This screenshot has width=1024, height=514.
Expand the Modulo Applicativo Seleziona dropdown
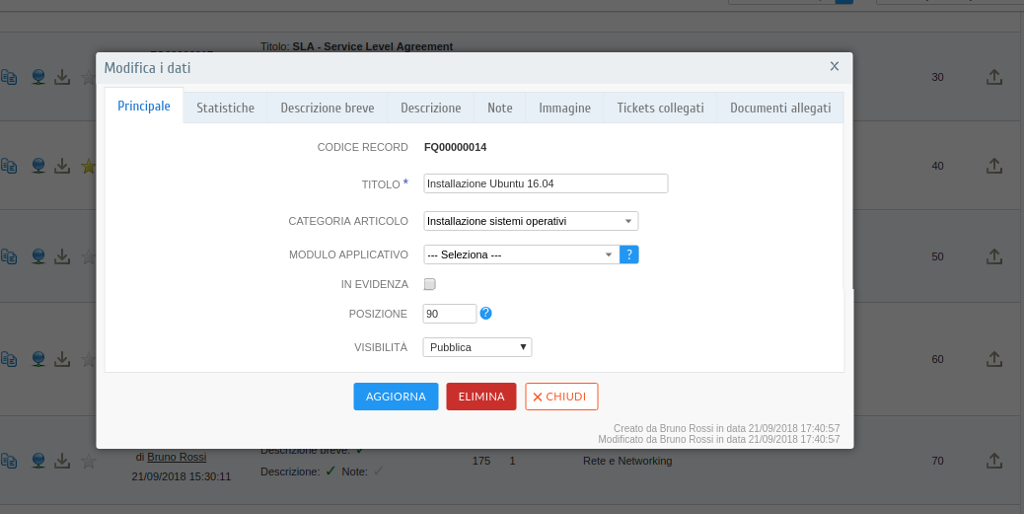pyautogui.click(x=521, y=255)
